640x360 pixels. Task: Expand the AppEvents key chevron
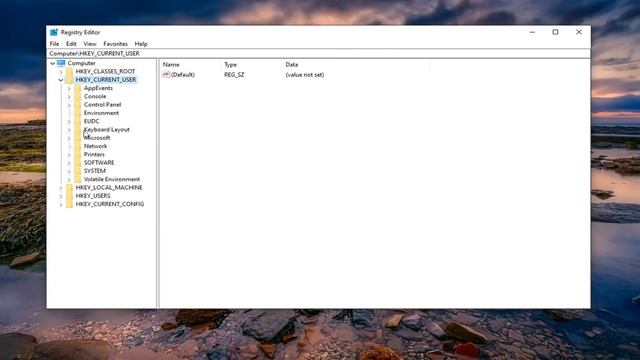tap(69, 88)
